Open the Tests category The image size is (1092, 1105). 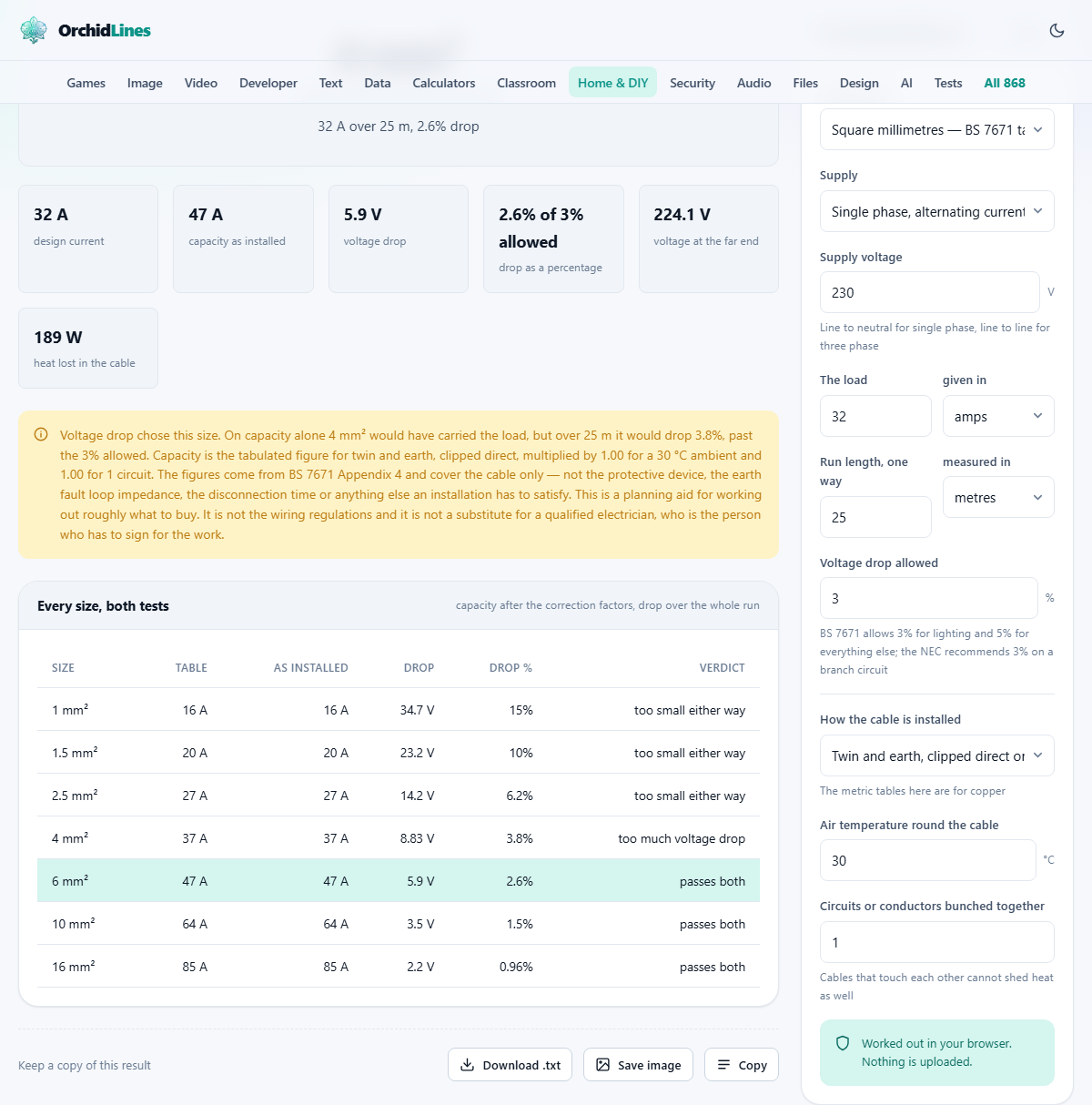coord(948,83)
